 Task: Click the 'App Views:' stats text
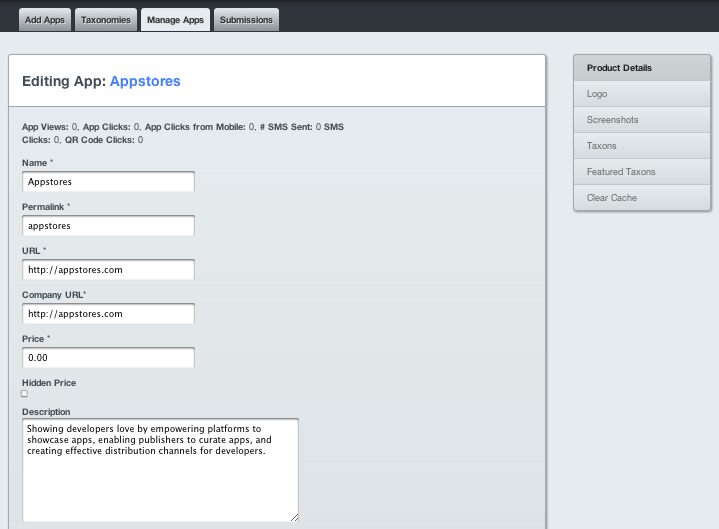[45, 127]
